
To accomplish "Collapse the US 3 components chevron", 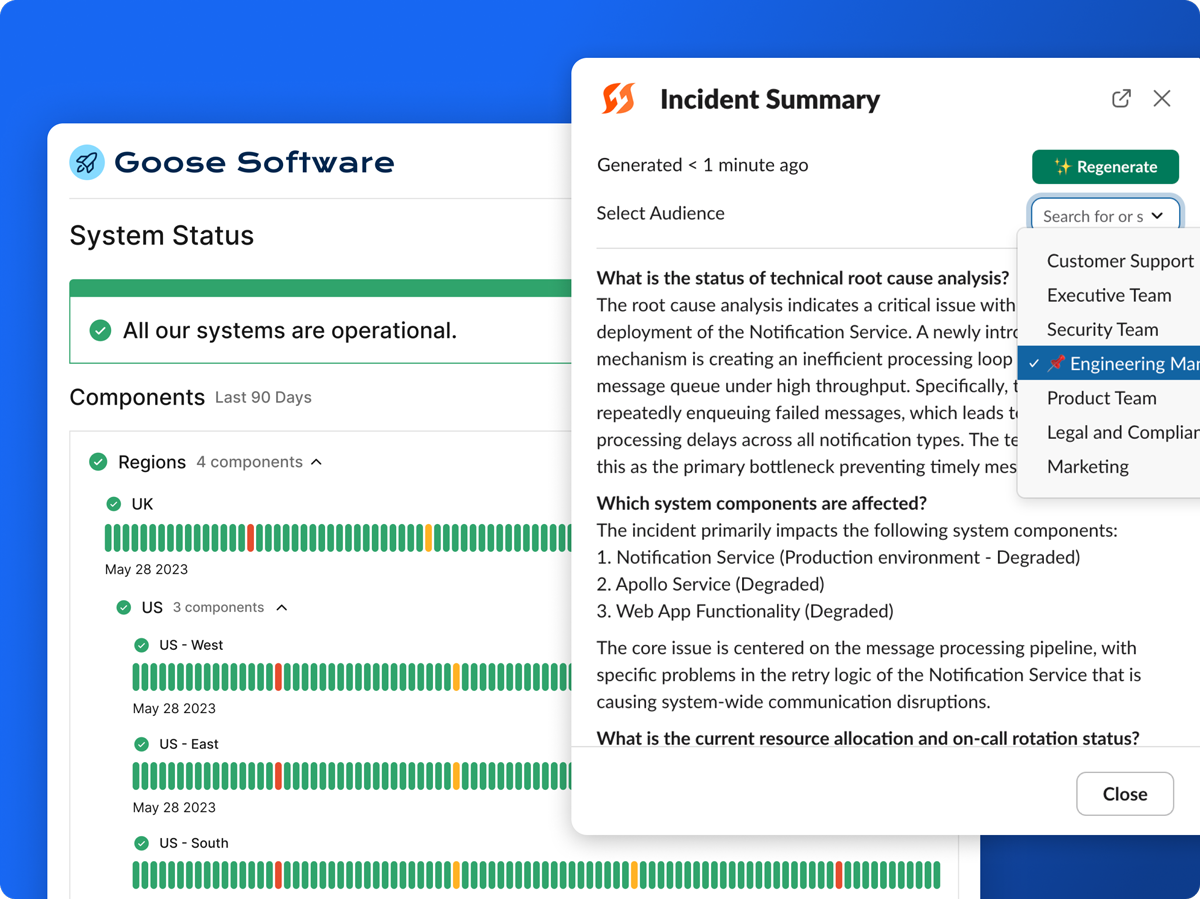I will [x=281, y=607].
